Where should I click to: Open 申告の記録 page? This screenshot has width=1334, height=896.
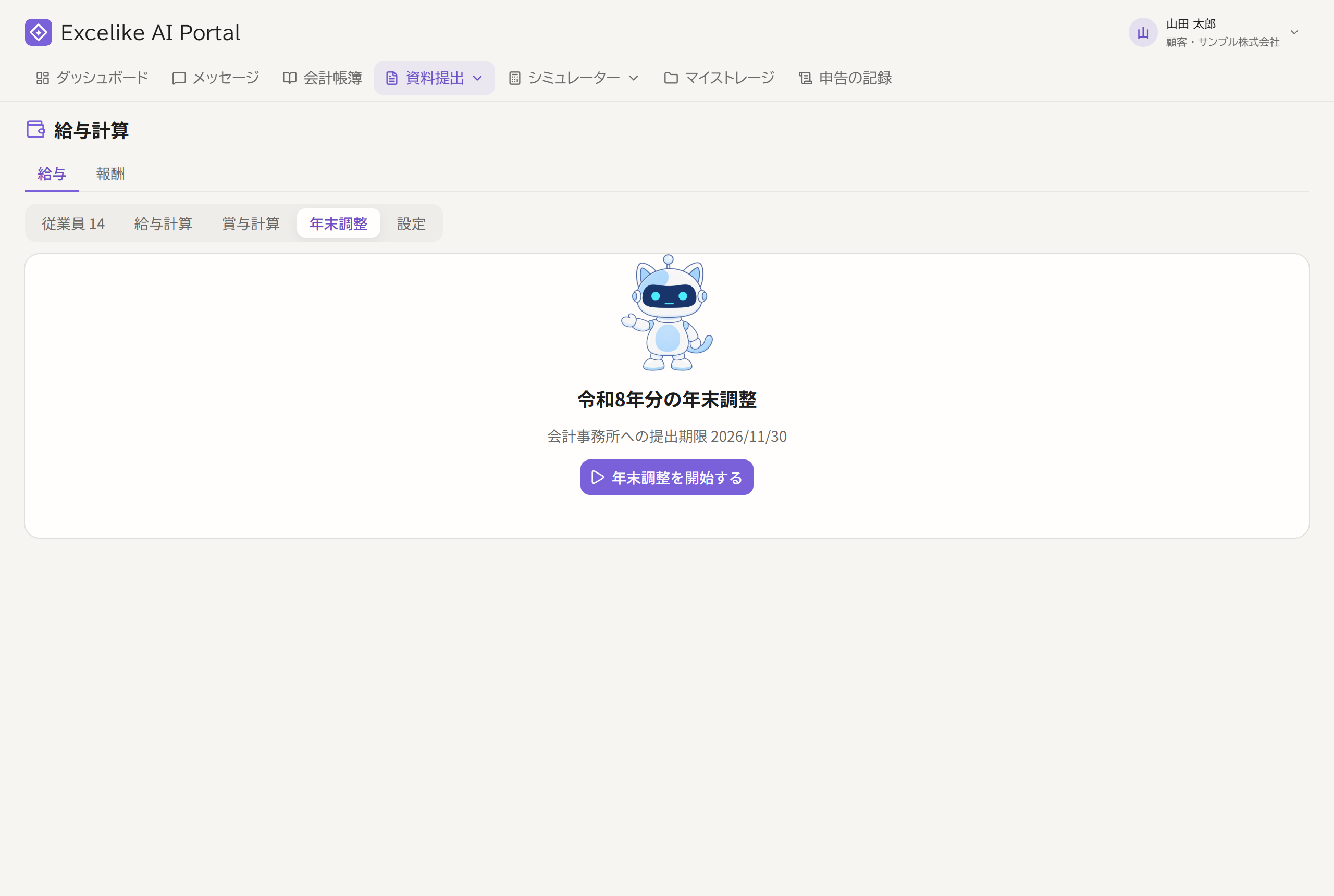[845, 78]
